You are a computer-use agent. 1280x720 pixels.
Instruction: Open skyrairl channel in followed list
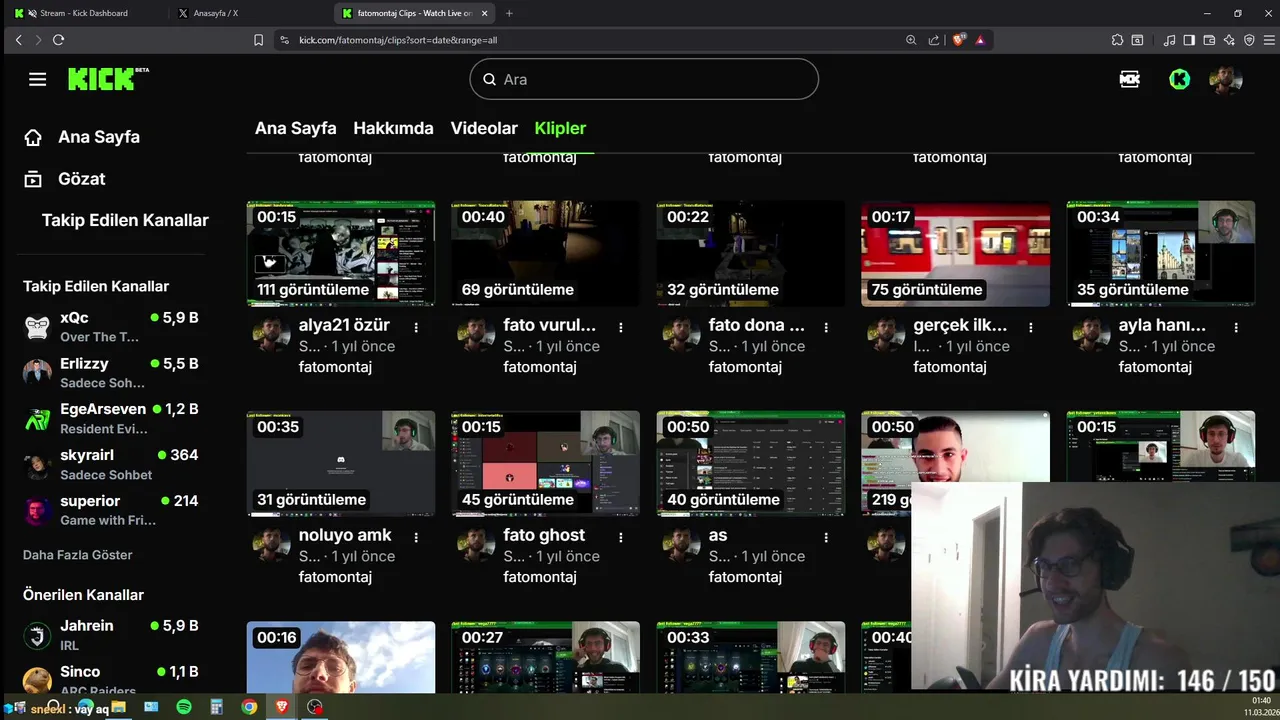point(110,464)
